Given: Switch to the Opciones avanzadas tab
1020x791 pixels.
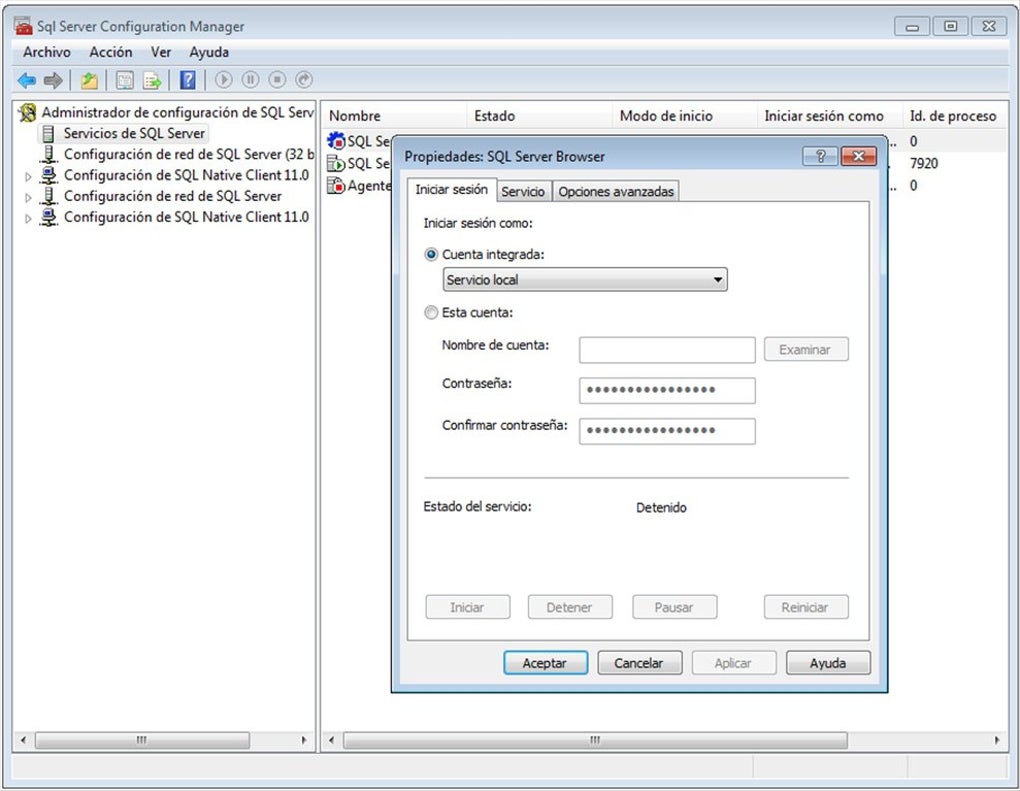Looking at the screenshot, I should [x=616, y=191].
